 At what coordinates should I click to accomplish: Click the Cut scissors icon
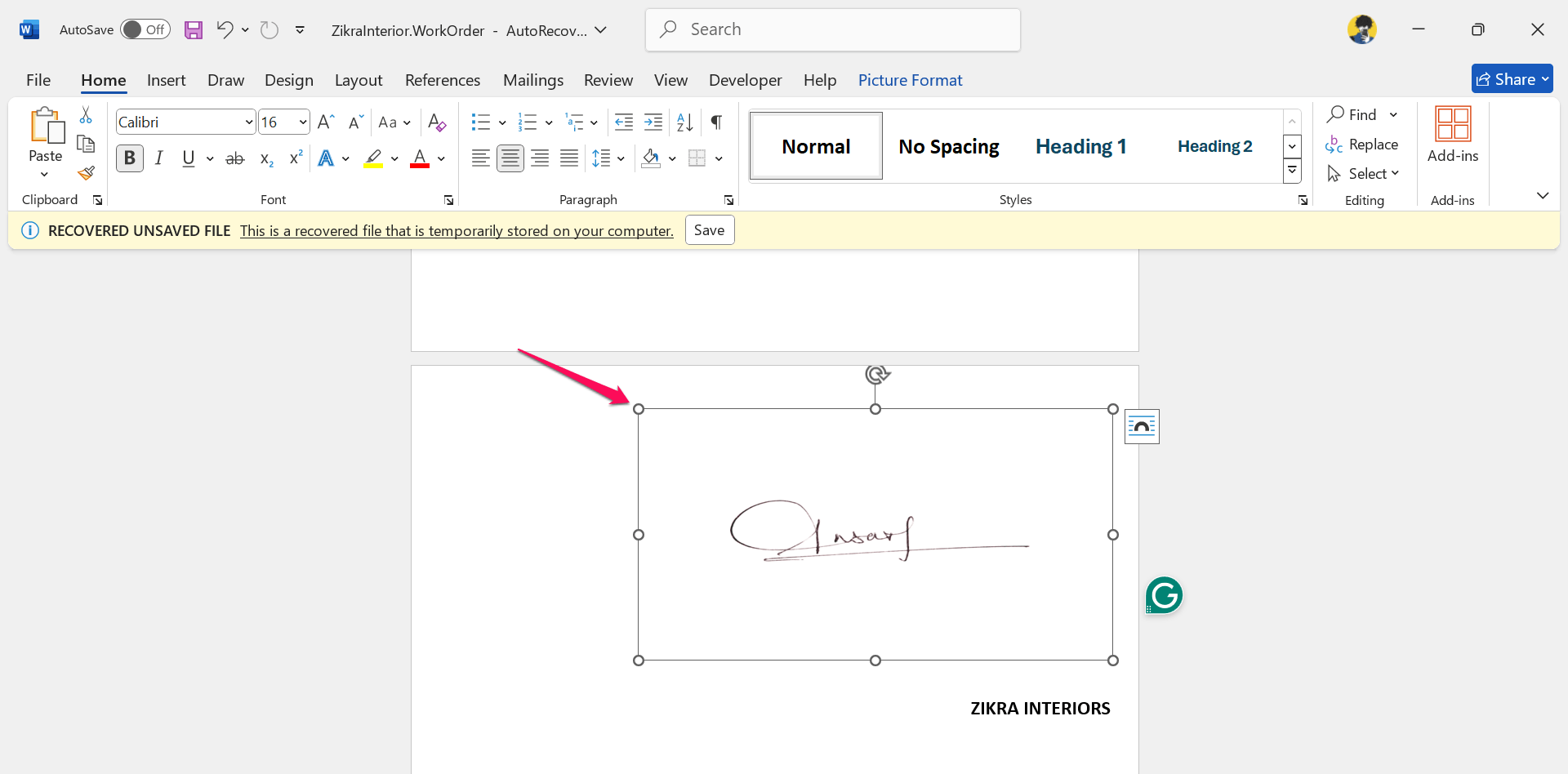coord(86,115)
